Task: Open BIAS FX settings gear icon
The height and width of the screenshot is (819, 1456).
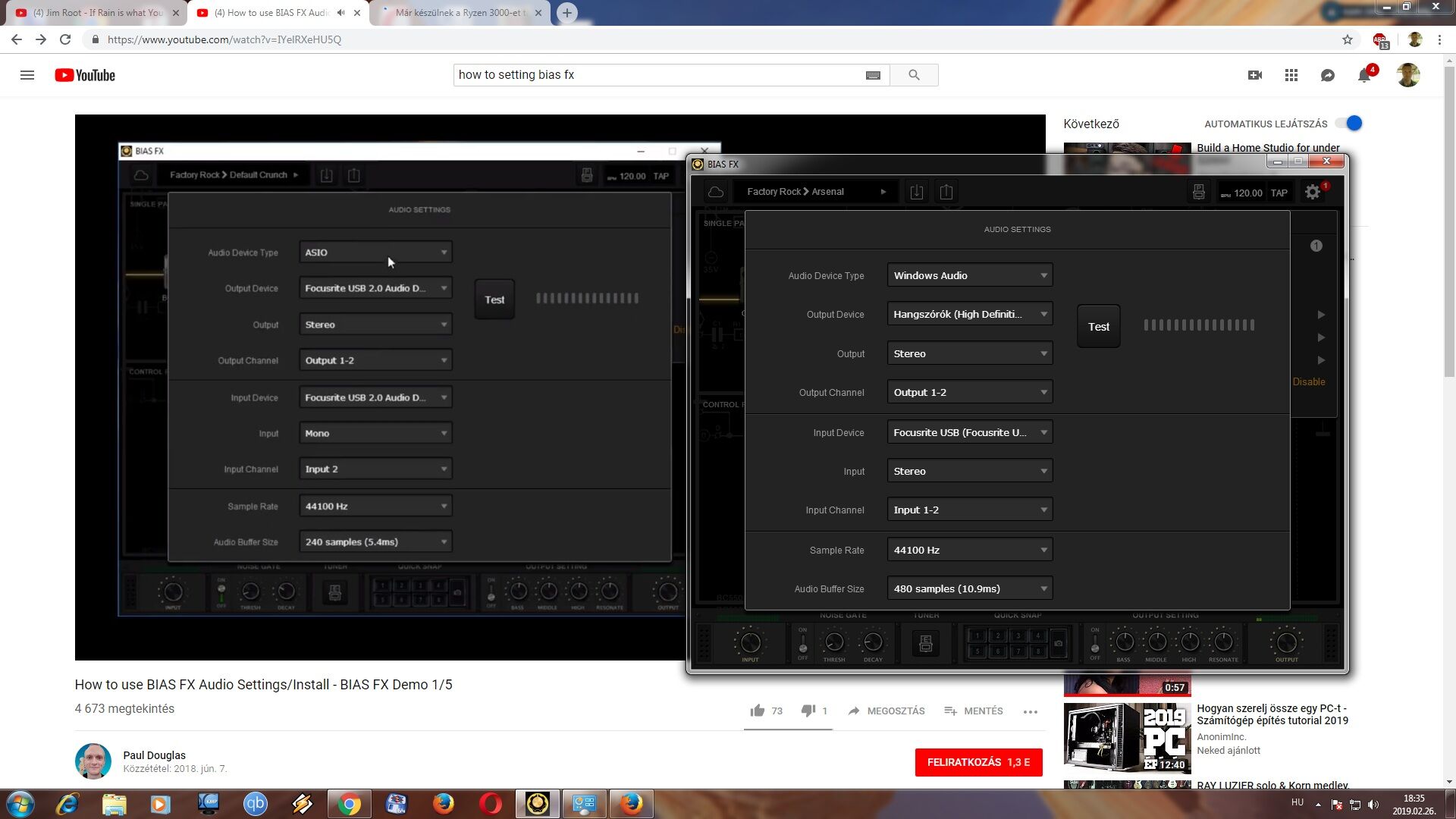Action: tap(1313, 193)
